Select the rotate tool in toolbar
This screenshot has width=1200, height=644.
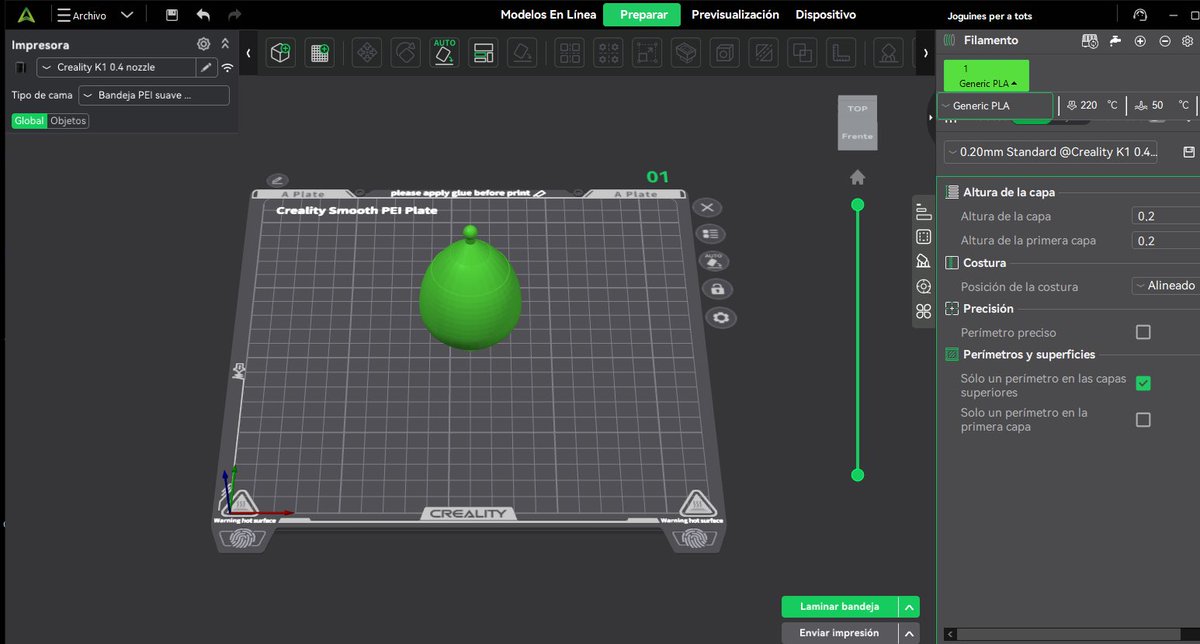(405, 53)
